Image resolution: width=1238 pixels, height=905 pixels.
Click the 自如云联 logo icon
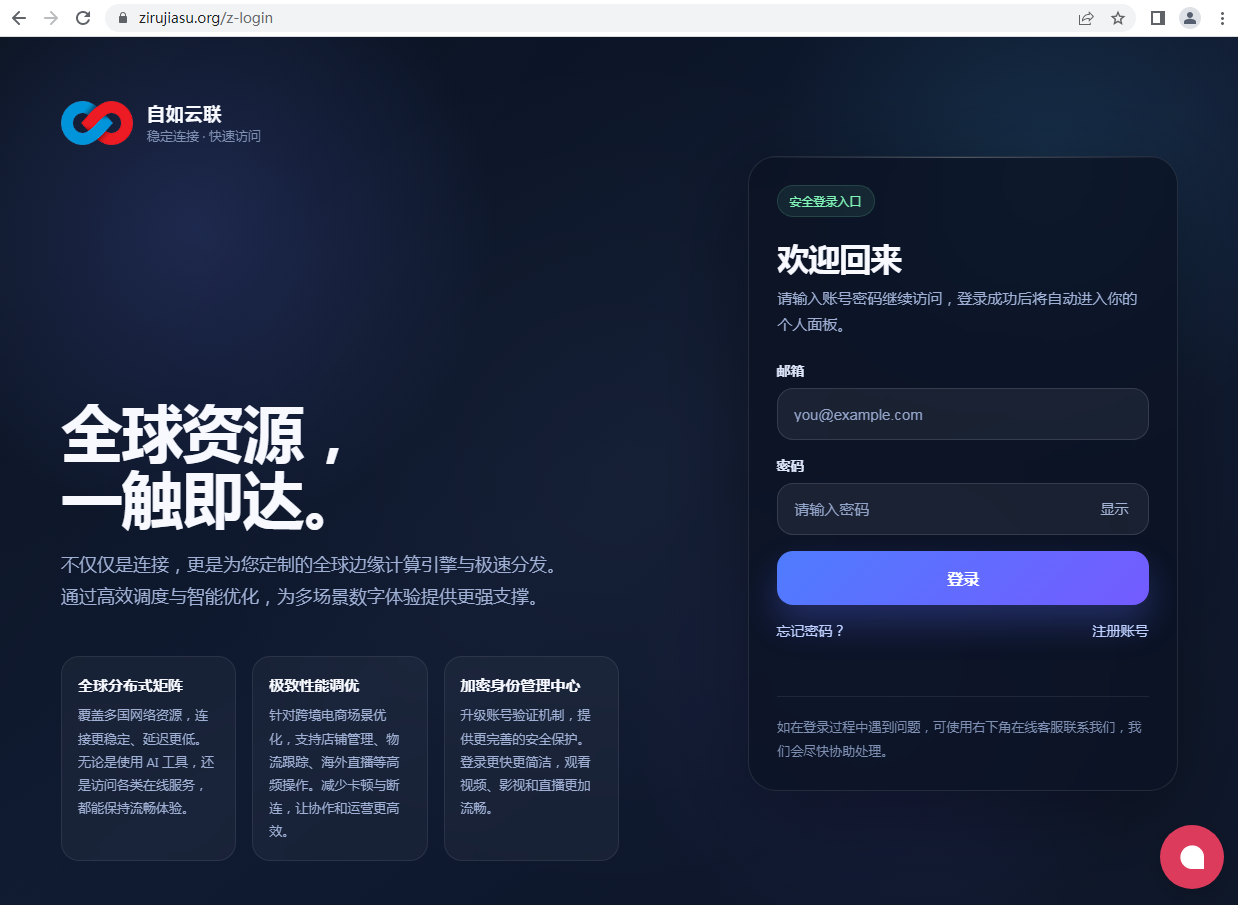coord(96,122)
